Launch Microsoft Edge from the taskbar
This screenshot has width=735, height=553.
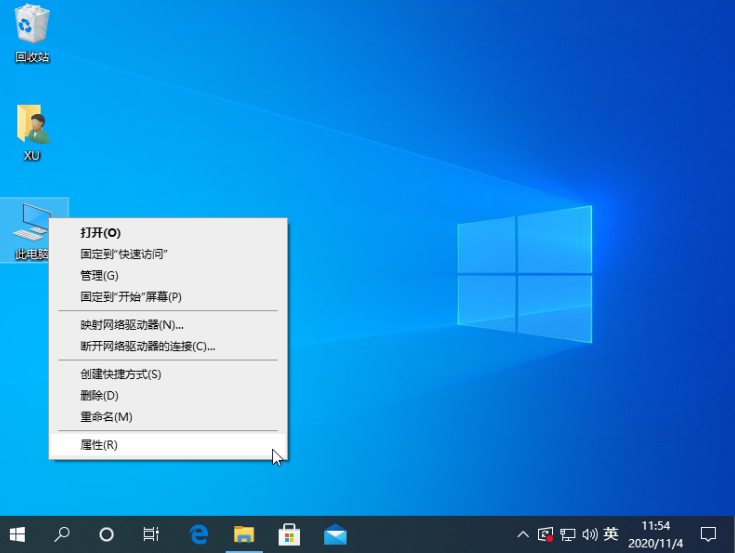(x=198, y=534)
